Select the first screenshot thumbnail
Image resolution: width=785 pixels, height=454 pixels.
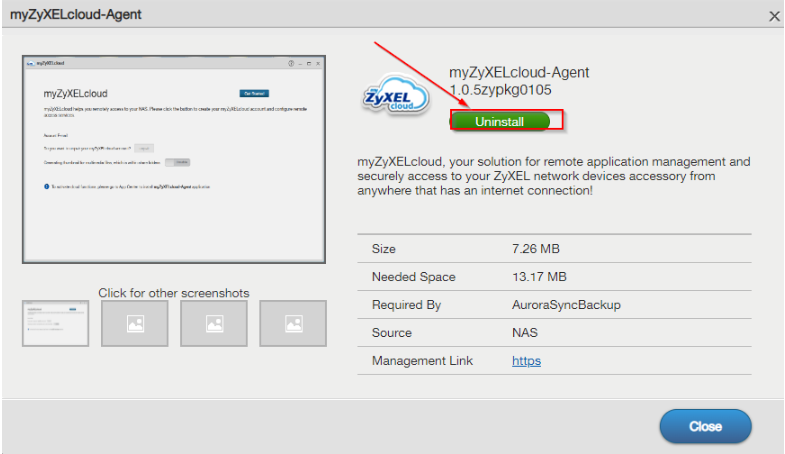point(48,323)
